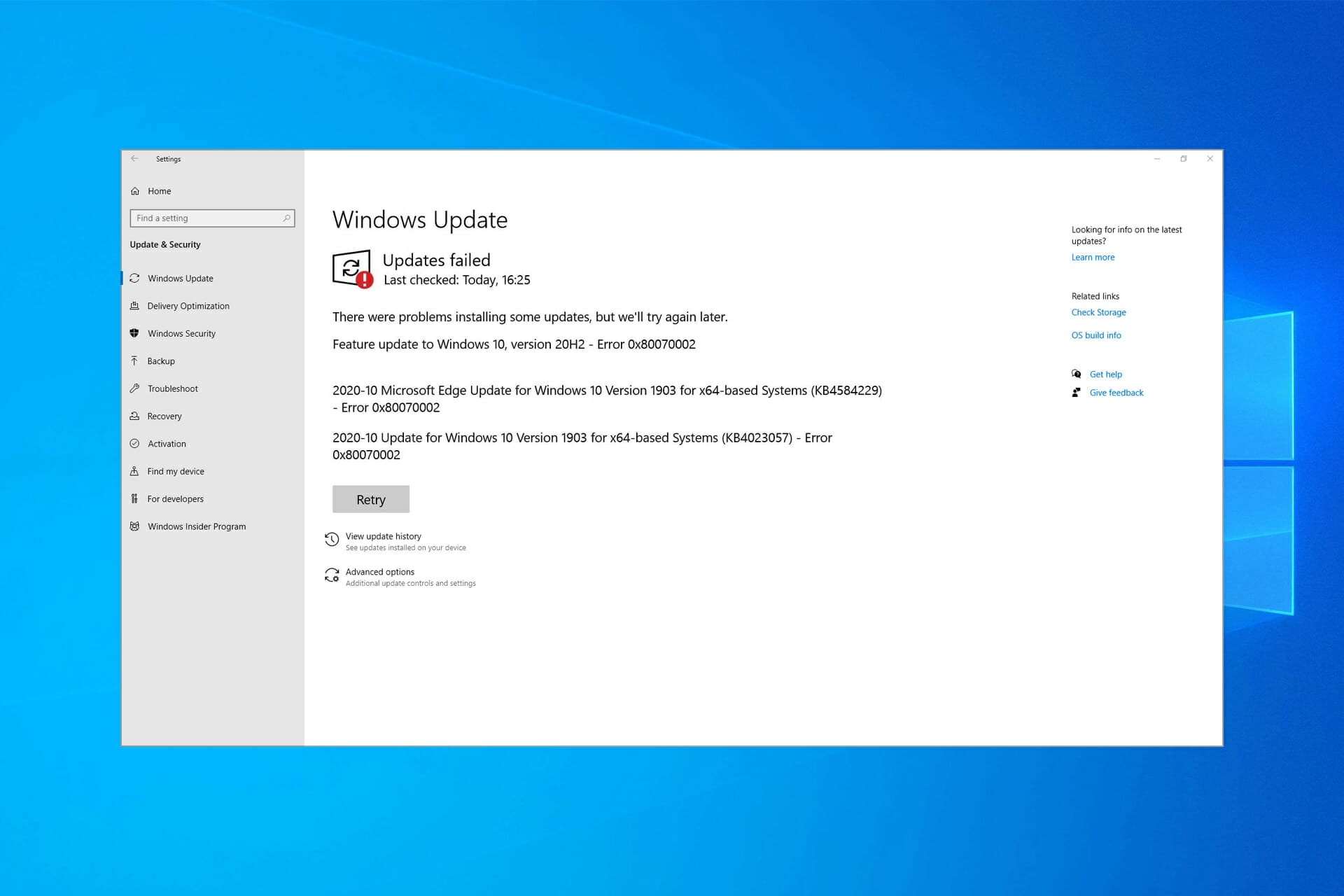The width and height of the screenshot is (1344, 896).
Task: Go back using the back arrow
Action: tap(134, 159)
